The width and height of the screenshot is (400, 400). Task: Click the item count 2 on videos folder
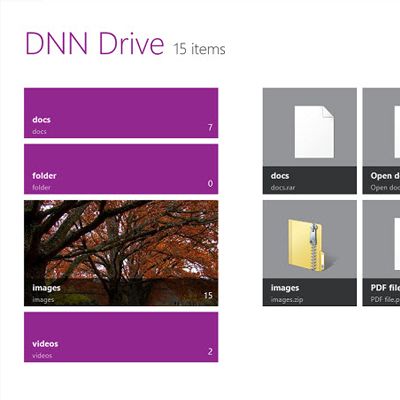coord(210,351)
